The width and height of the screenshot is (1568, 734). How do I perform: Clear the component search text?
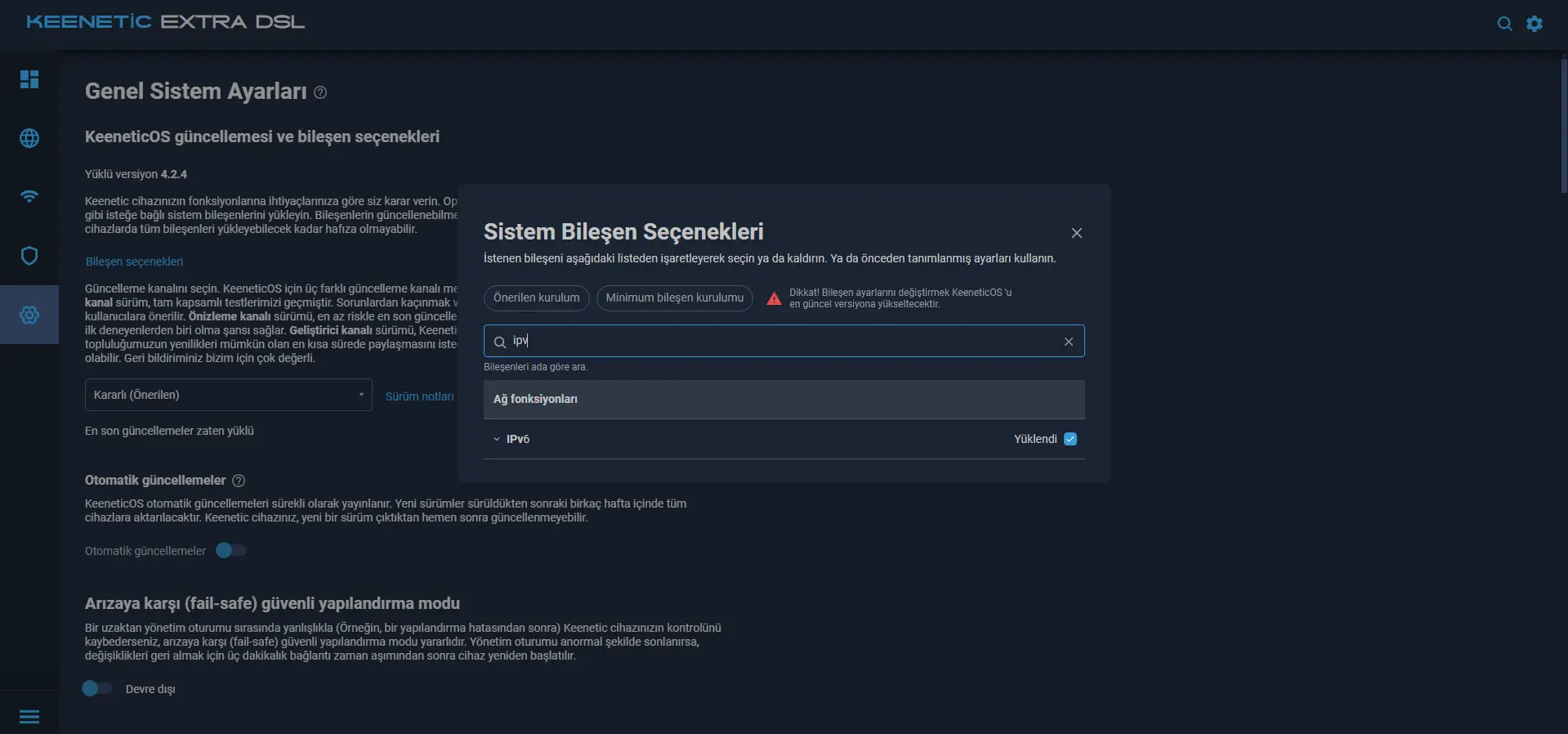click(x=1068, y=342)
